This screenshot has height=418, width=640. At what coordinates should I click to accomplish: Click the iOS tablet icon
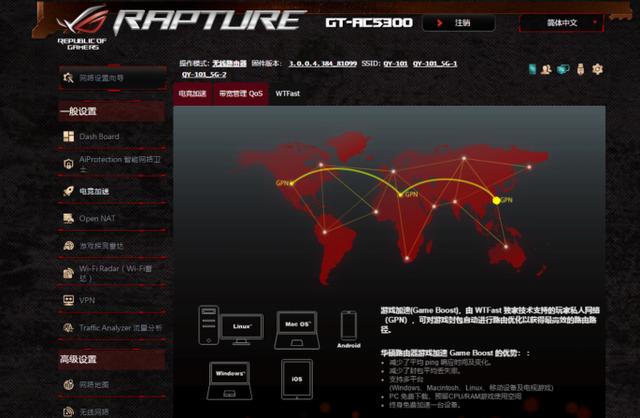(297, 379)
